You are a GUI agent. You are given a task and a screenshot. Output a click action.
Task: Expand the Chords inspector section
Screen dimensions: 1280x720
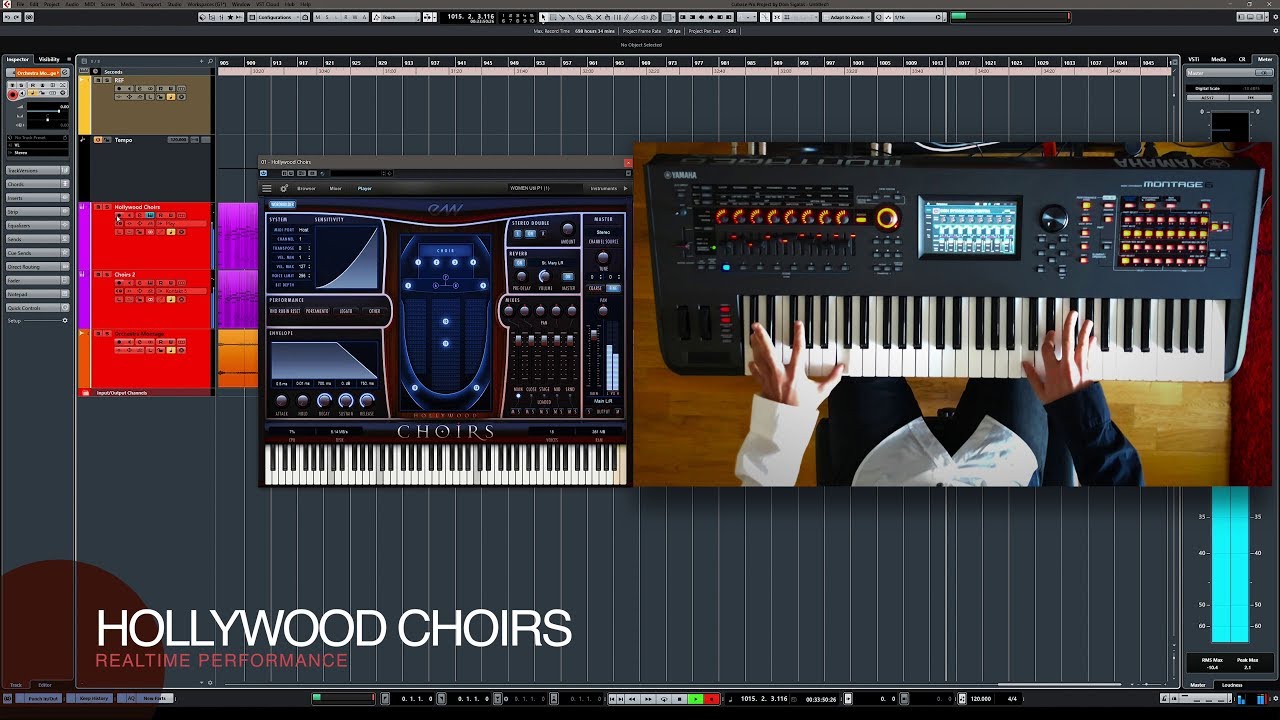pos(38,184)
